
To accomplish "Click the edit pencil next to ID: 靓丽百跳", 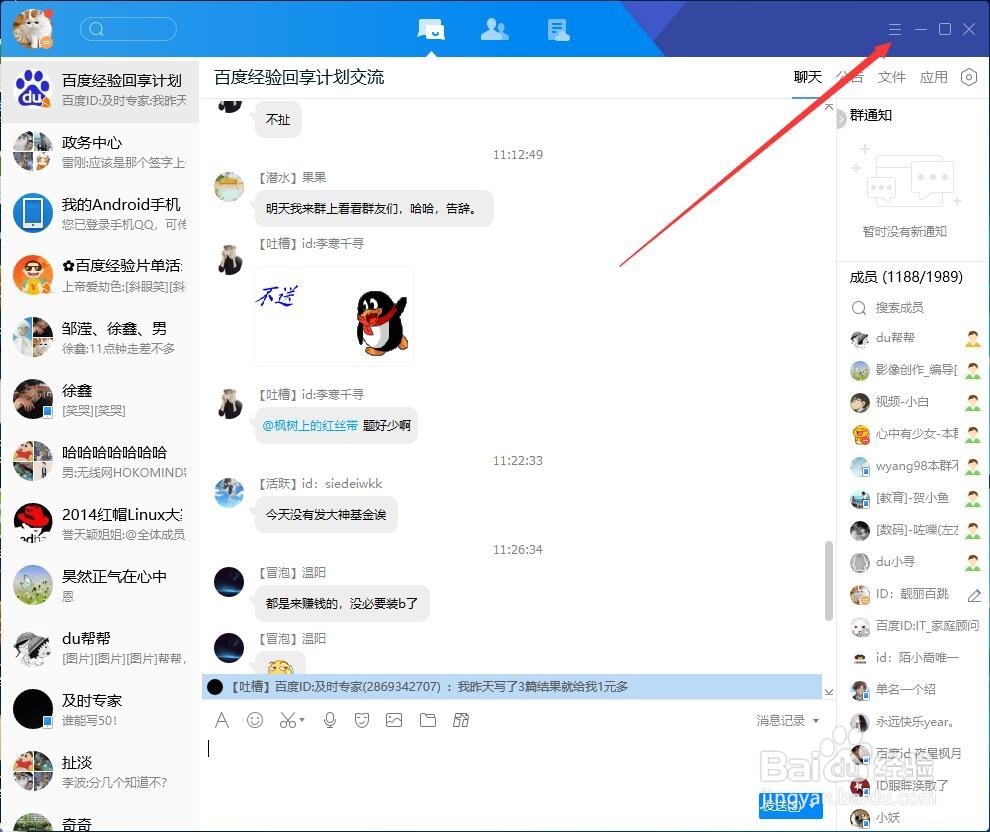I will tap(974, 595).
